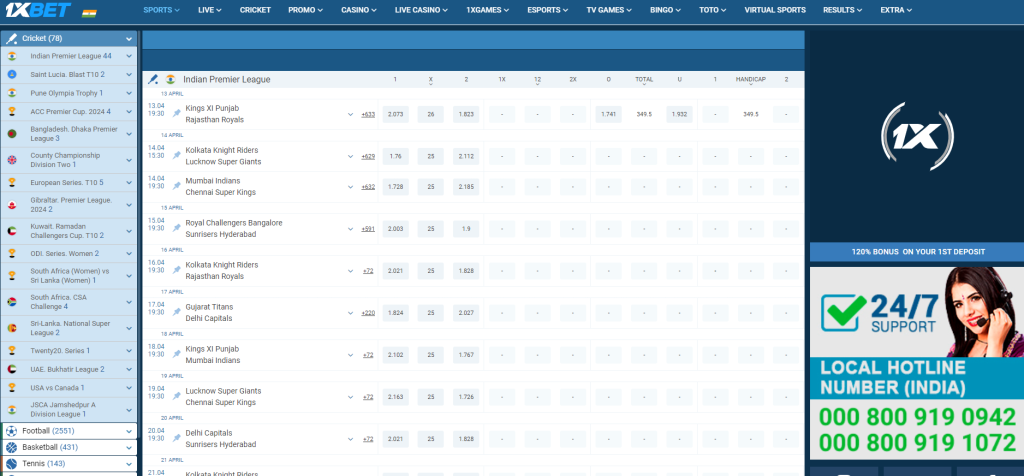Pin the Kings XI Punjab vs Mumbai Indians match
Viewport: 1024px width, 476px height.
tap(176, 354)
